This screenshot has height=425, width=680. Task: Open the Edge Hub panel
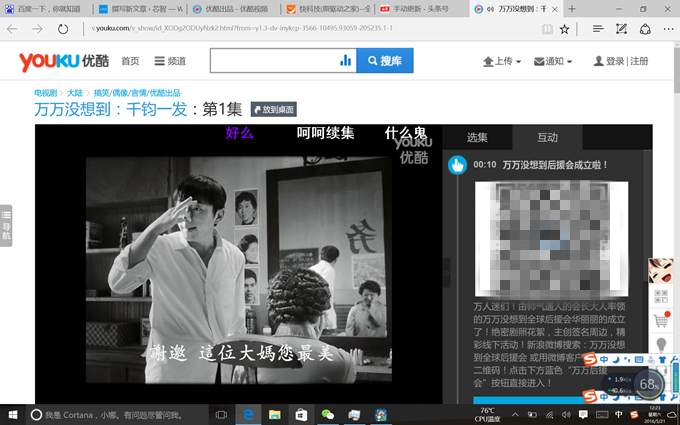[x=598, y=29]
